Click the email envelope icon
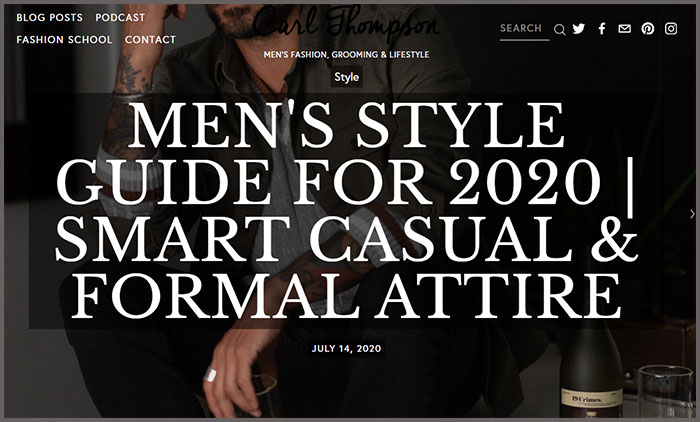 pyautogui.click(x=625, y=29)
